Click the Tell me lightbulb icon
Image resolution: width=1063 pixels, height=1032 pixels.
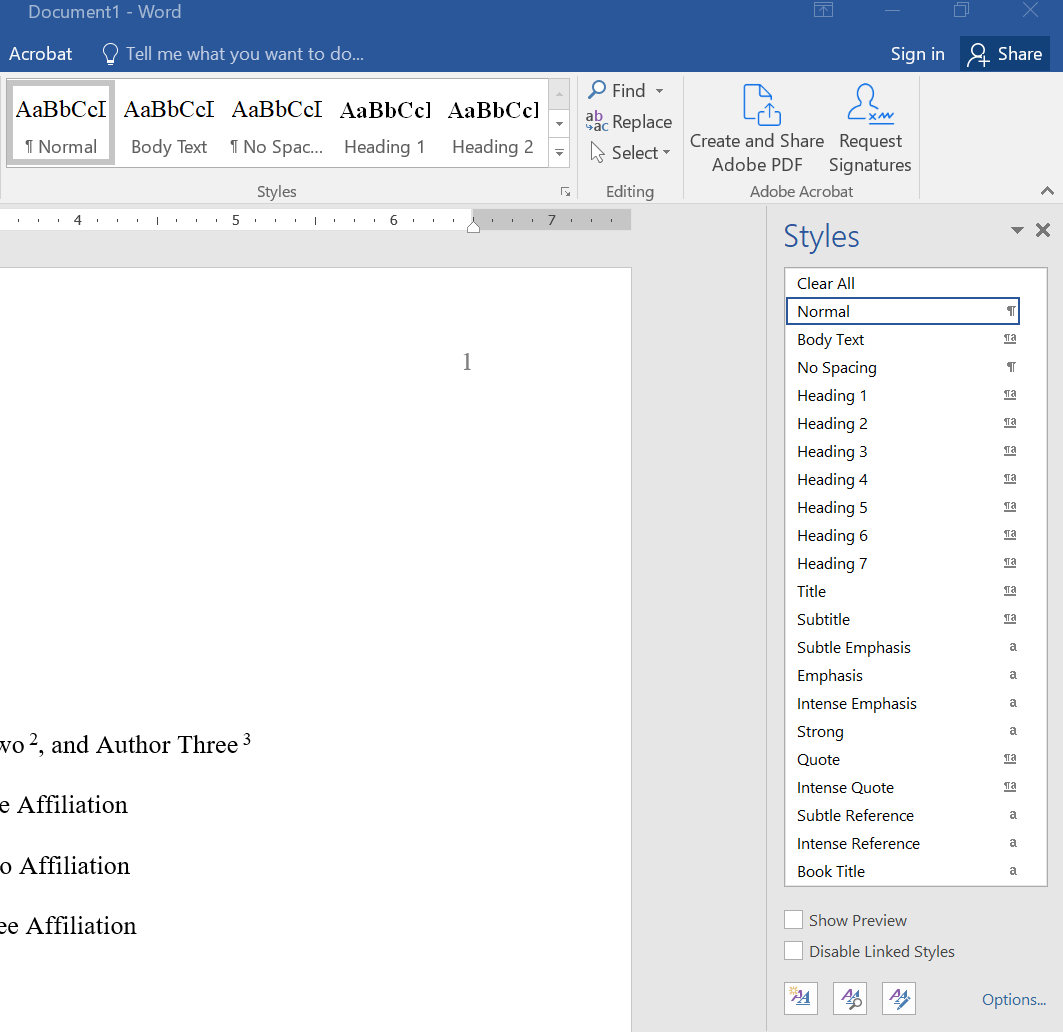[110, 54]
